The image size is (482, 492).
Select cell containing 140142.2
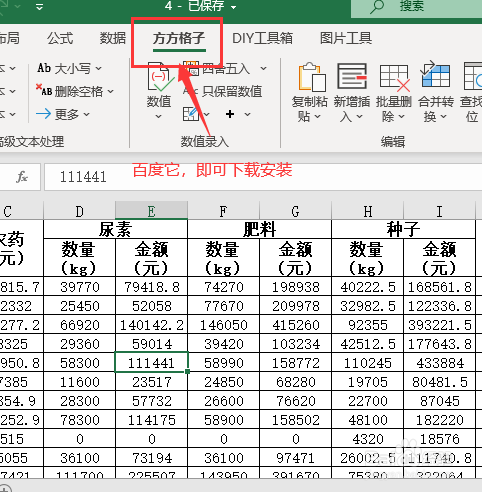click(151, 325)
